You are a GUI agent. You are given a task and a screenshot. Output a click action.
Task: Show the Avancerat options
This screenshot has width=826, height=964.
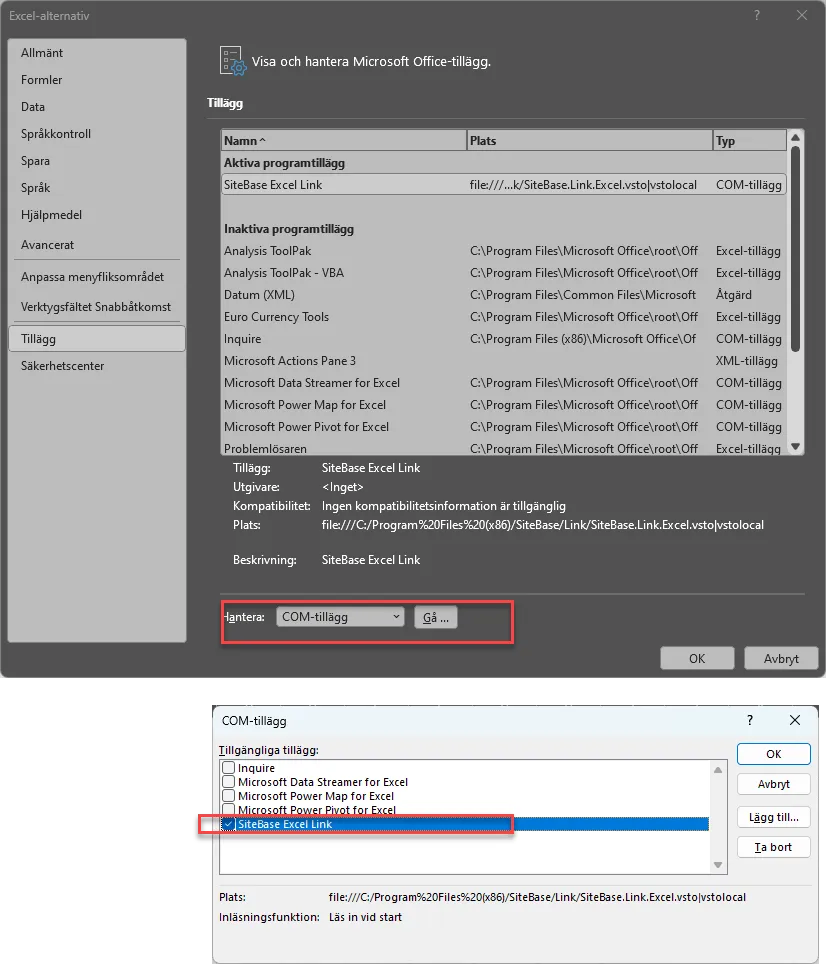[97, 245]
